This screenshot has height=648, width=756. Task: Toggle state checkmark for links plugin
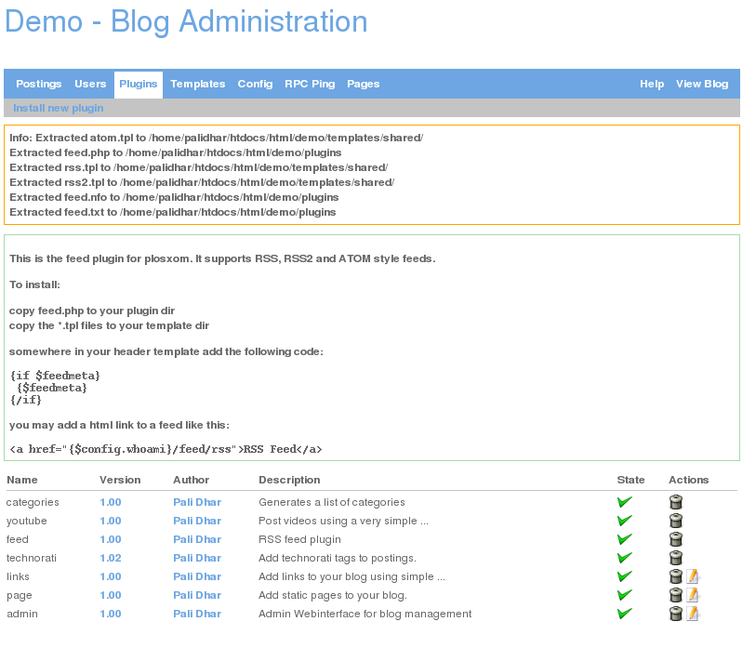pyautogui.click(x=624, y=576)
